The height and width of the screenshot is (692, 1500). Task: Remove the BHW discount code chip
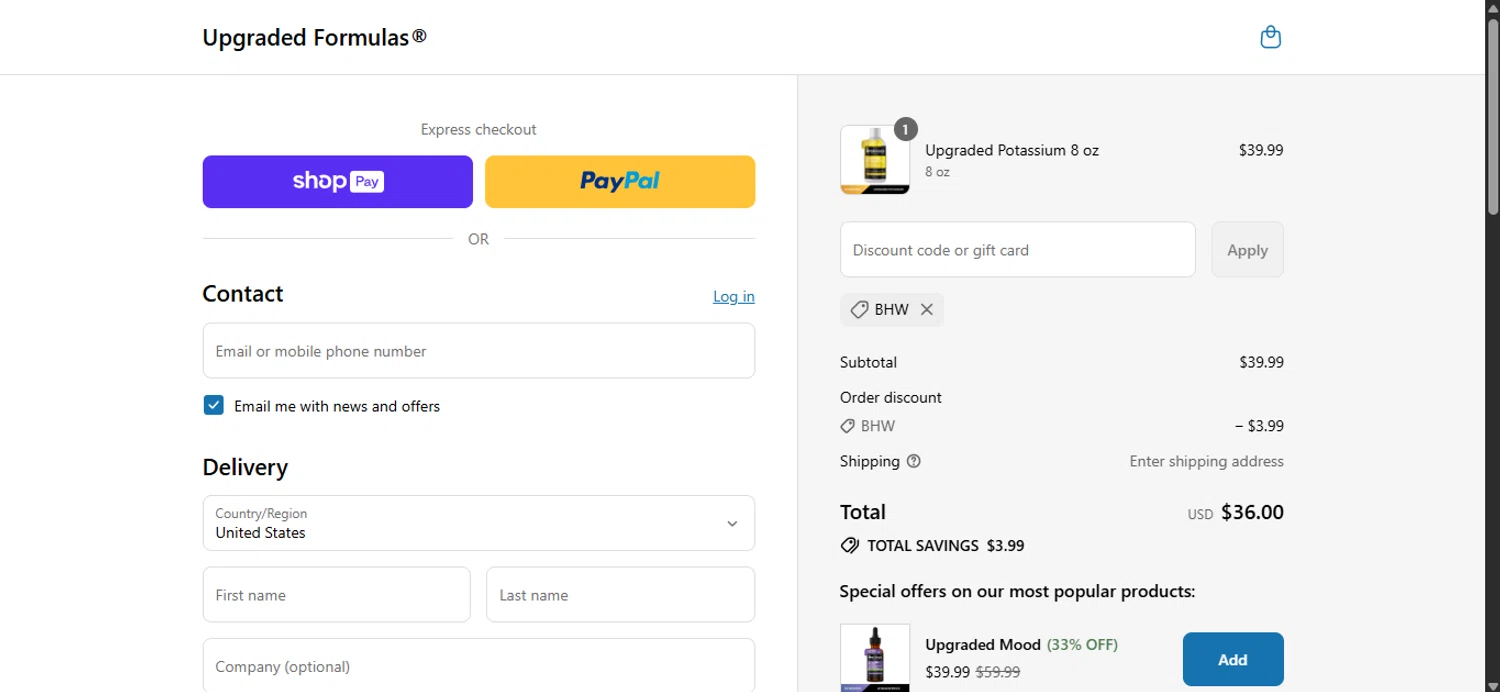tap(926, 310)
